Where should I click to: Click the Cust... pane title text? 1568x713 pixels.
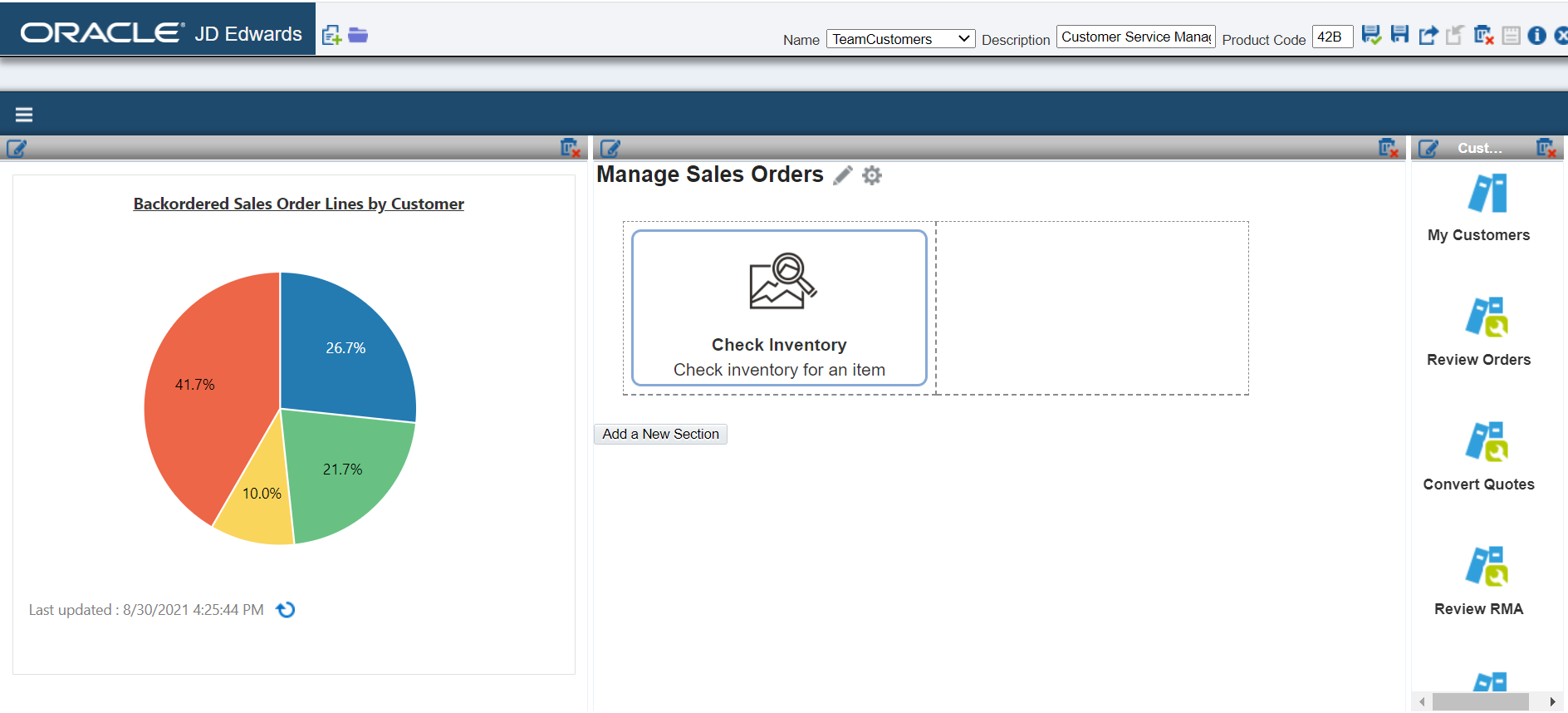[1479, 148]
